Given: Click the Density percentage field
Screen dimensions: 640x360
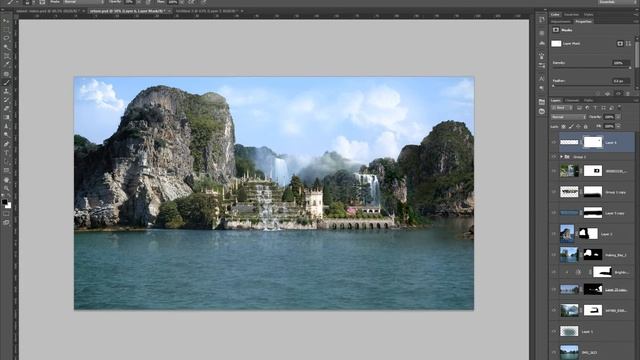Looking at the screenshot, I should coord(621,63).
